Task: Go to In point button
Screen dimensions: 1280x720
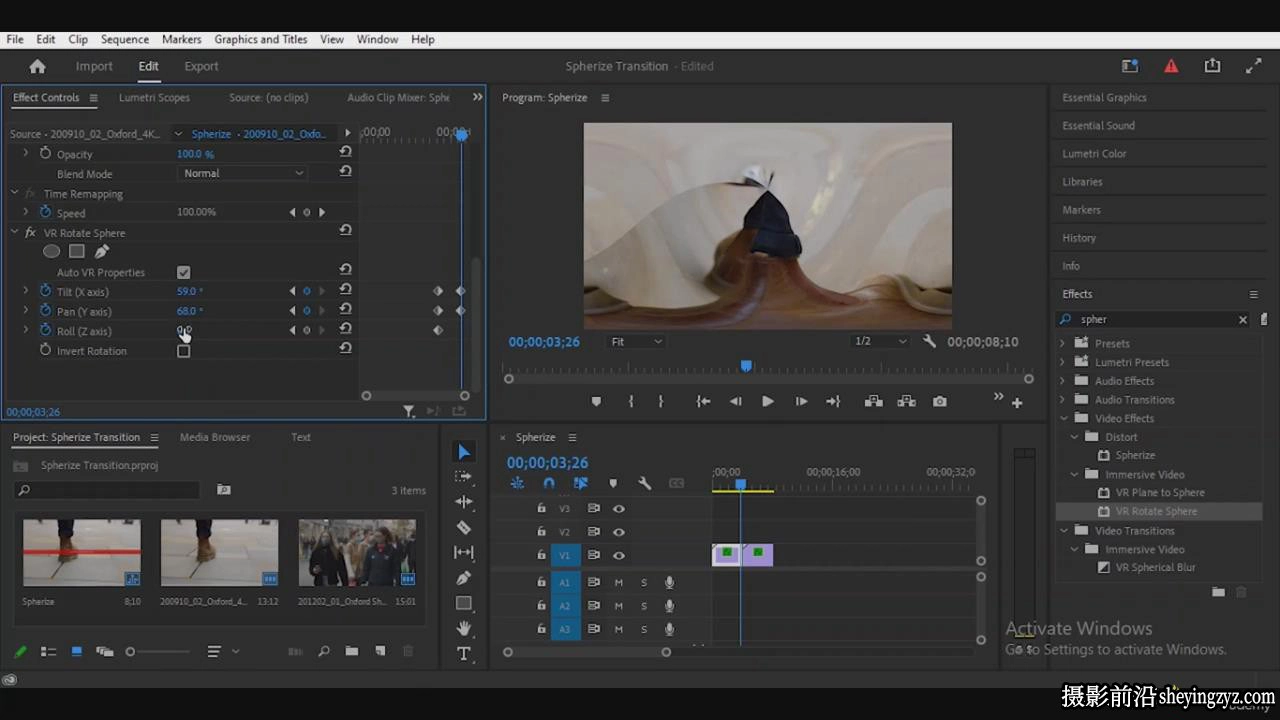Action: click(x=703, y=401)
